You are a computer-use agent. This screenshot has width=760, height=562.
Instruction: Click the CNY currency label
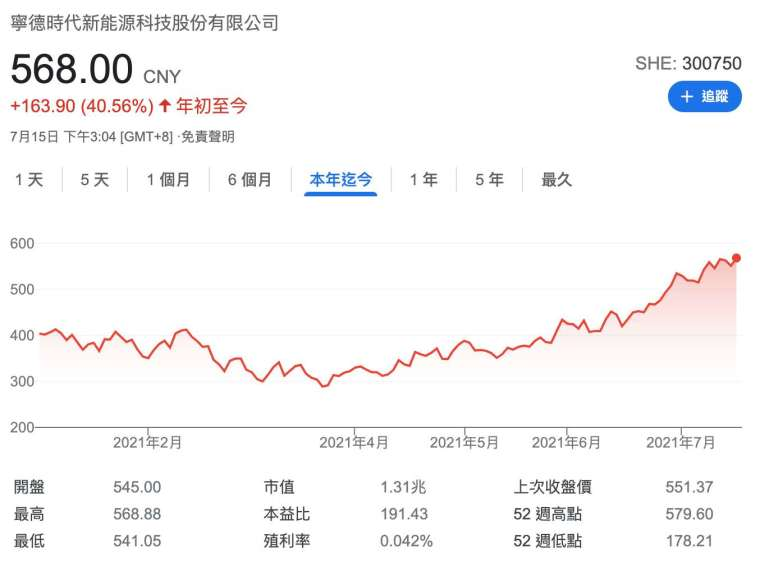162,77
